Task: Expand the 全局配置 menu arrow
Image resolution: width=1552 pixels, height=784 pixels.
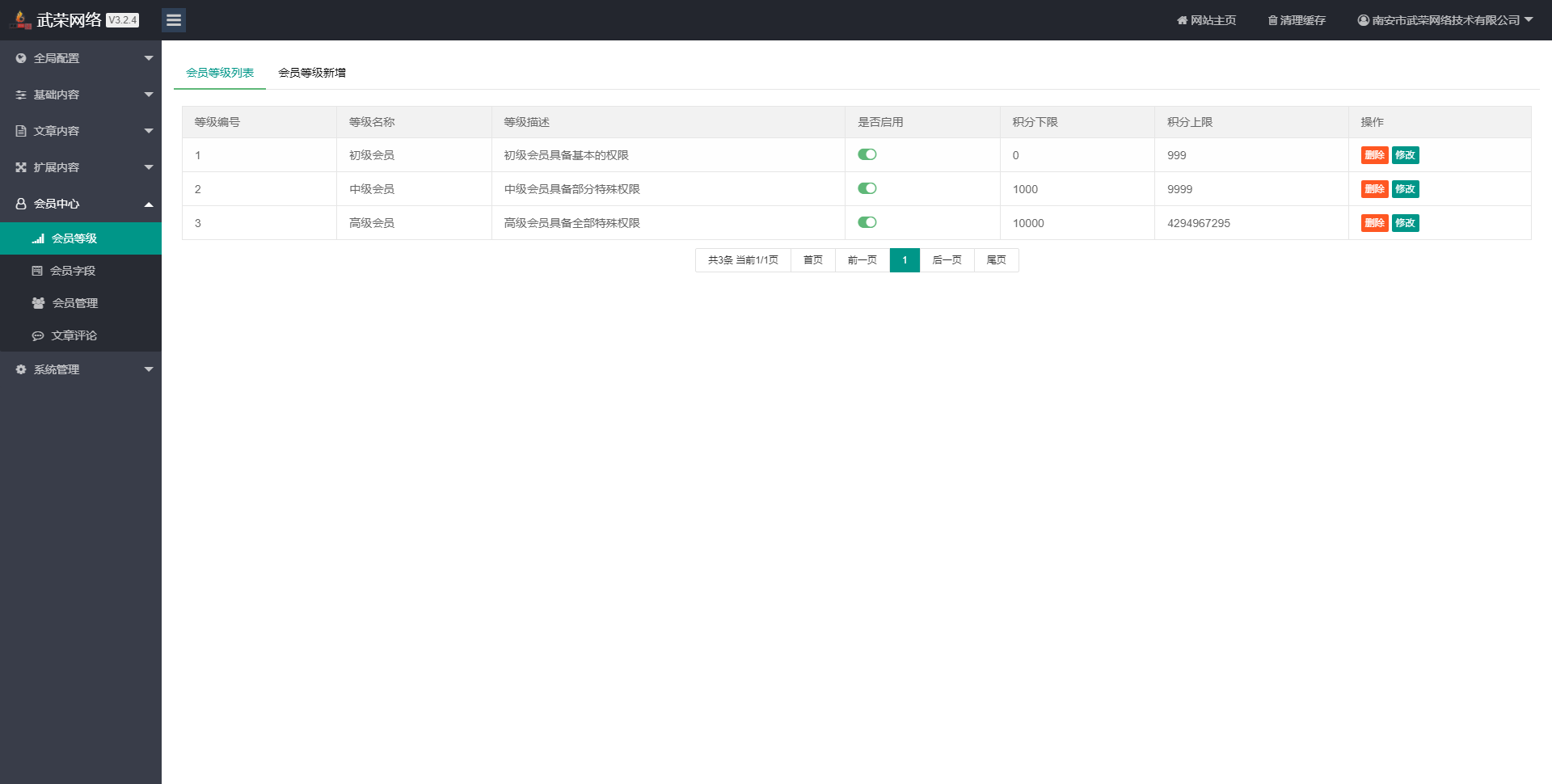Action: pos(149,58)
